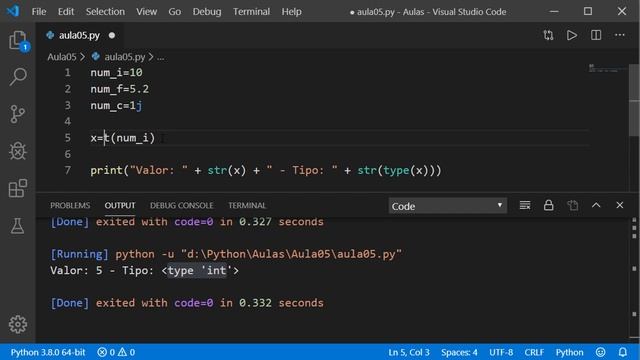This screenshot has width=640, height=360.
Task: Change Python language mode
Action: pyautogui.click(x=569, y=352)
